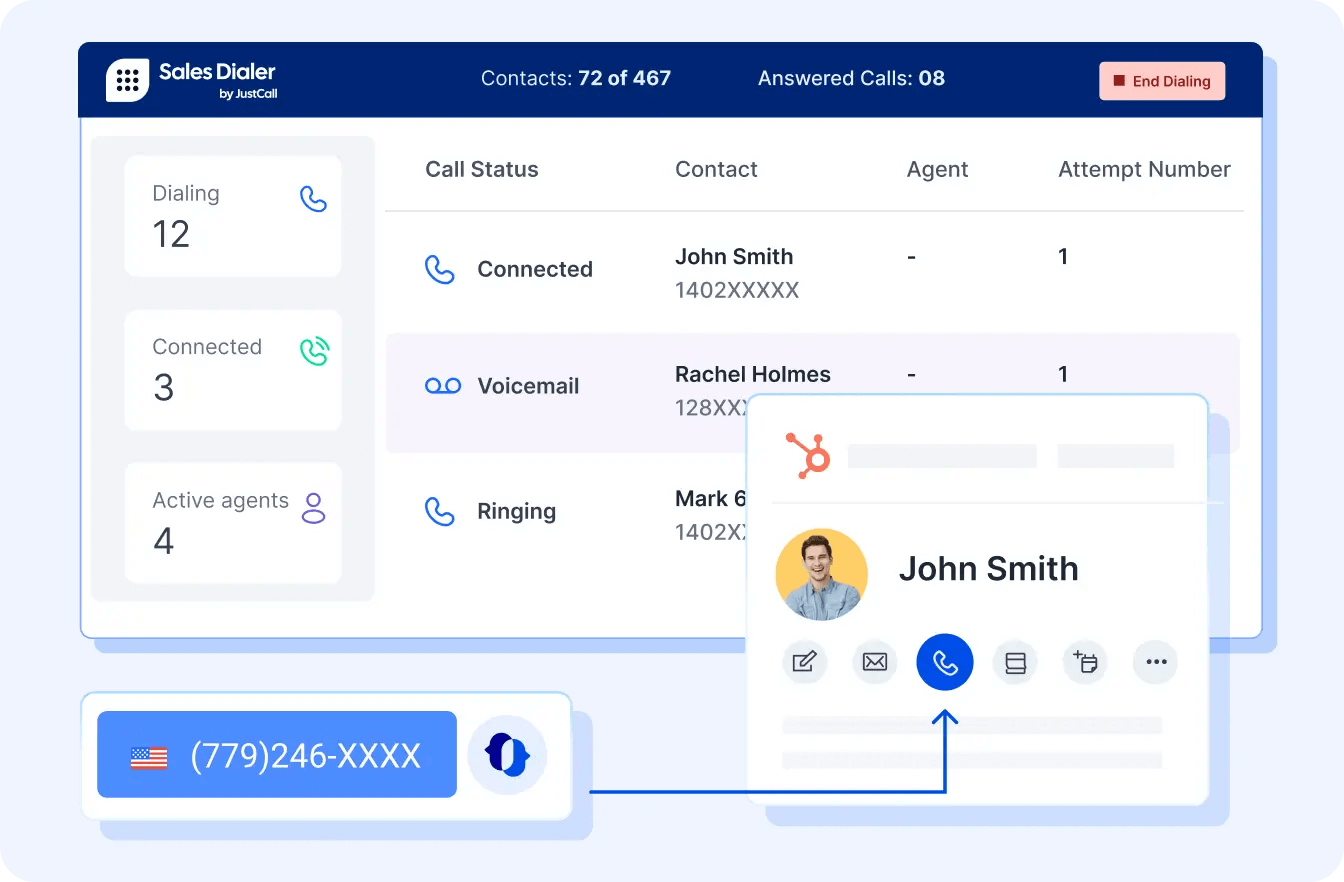Click the Sales Dialer grid logo
The width and height of the screenshot is (1344, 882).
[x=127, y=79]
